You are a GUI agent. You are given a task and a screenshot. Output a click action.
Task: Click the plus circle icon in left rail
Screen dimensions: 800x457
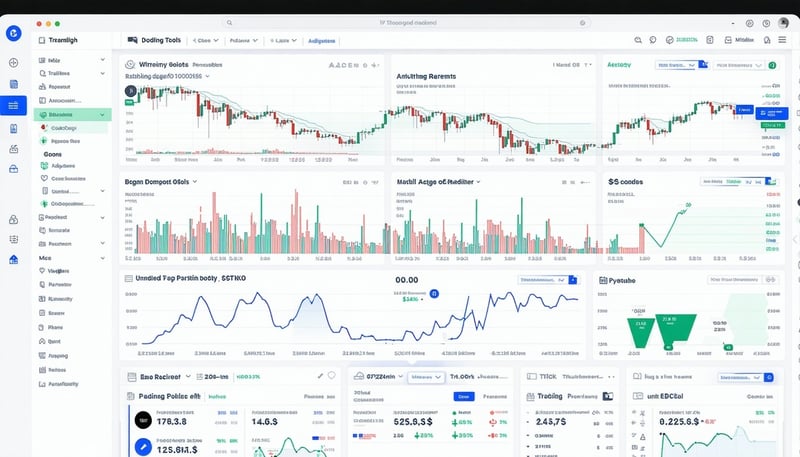coord(14,63)
